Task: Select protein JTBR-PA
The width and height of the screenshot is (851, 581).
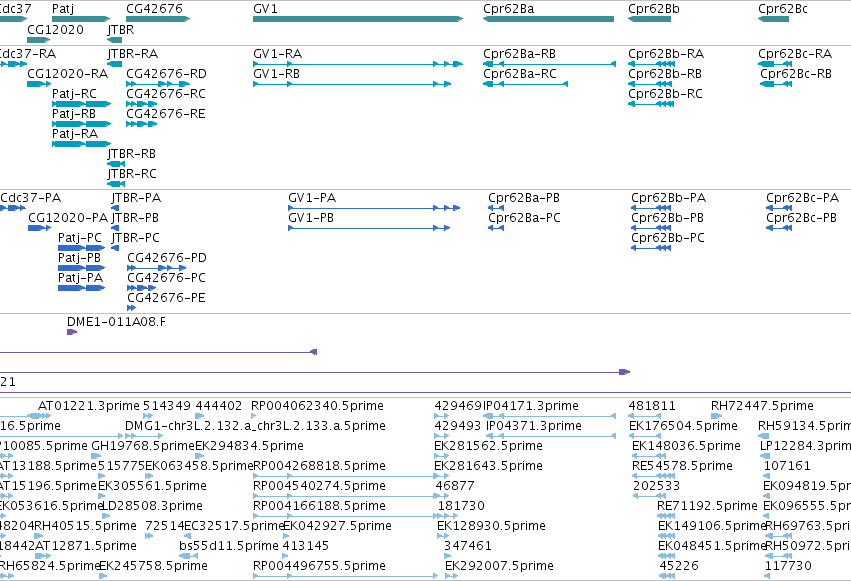Action: point(115,208)
